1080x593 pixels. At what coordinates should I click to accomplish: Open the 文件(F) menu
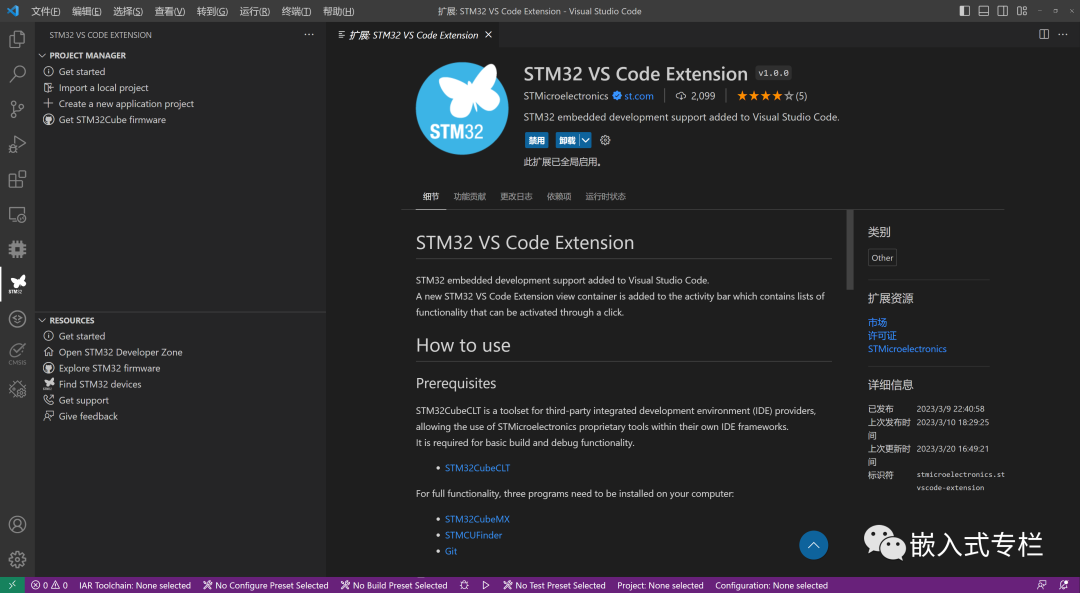45,12
